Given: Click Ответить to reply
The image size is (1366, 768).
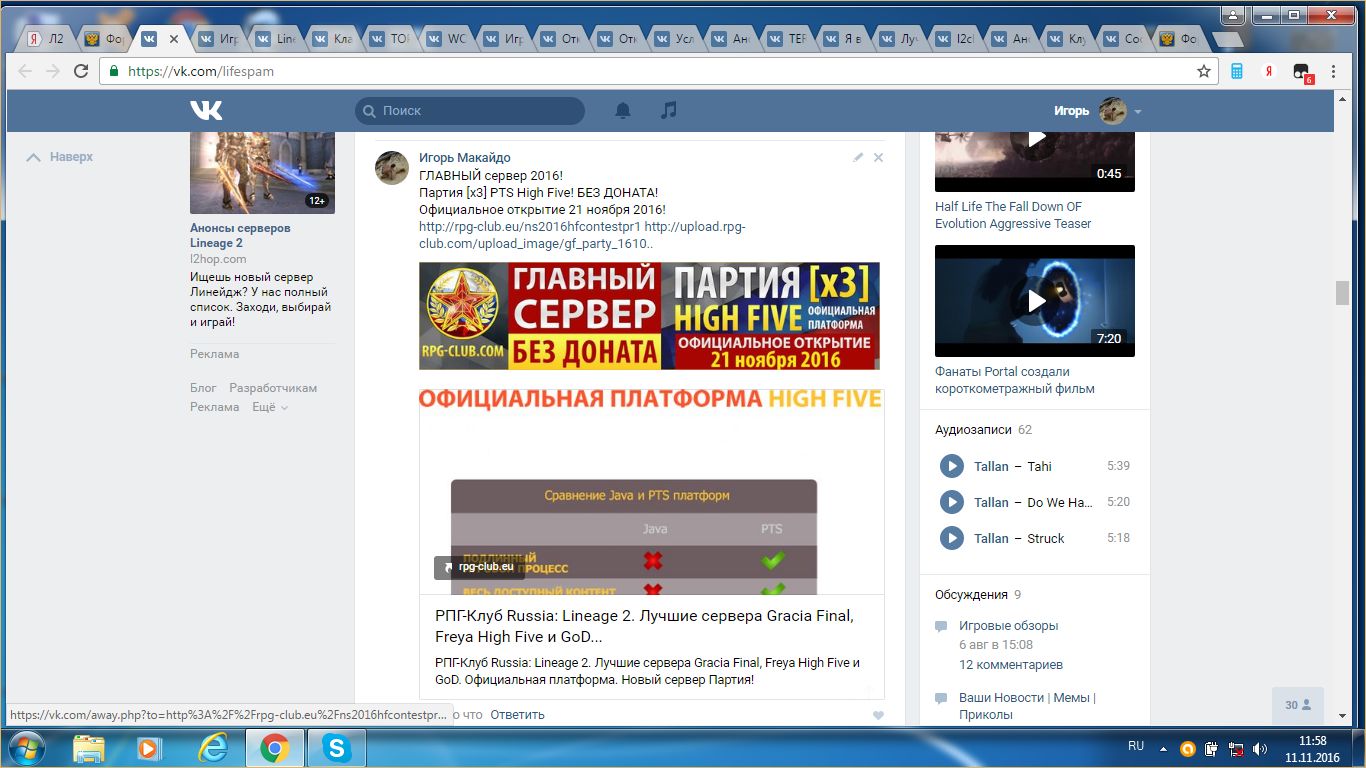Looking at the screenshot, I should (x=517, y=714).
